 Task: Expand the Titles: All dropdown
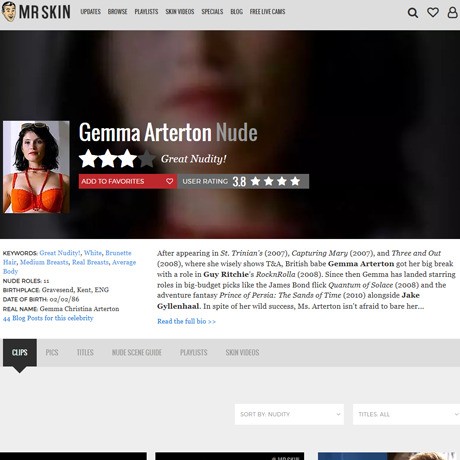coord(406,414)
